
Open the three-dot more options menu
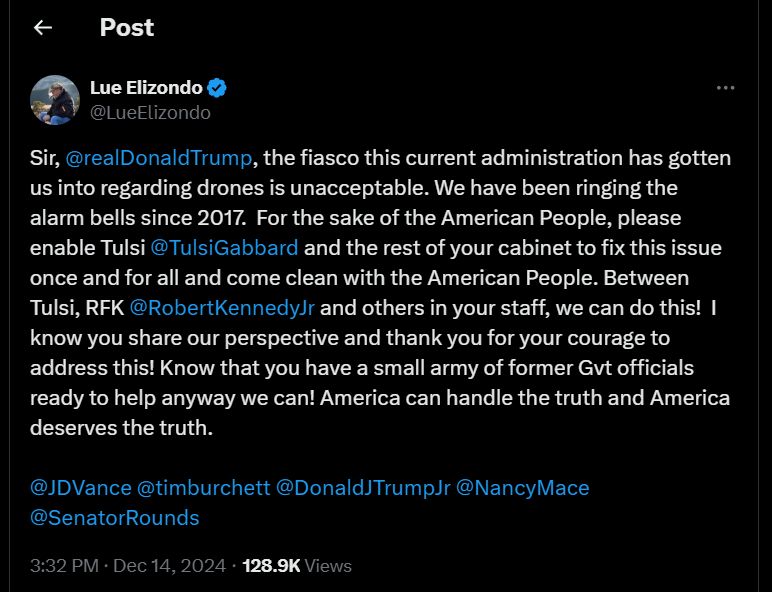pos(726,88)
